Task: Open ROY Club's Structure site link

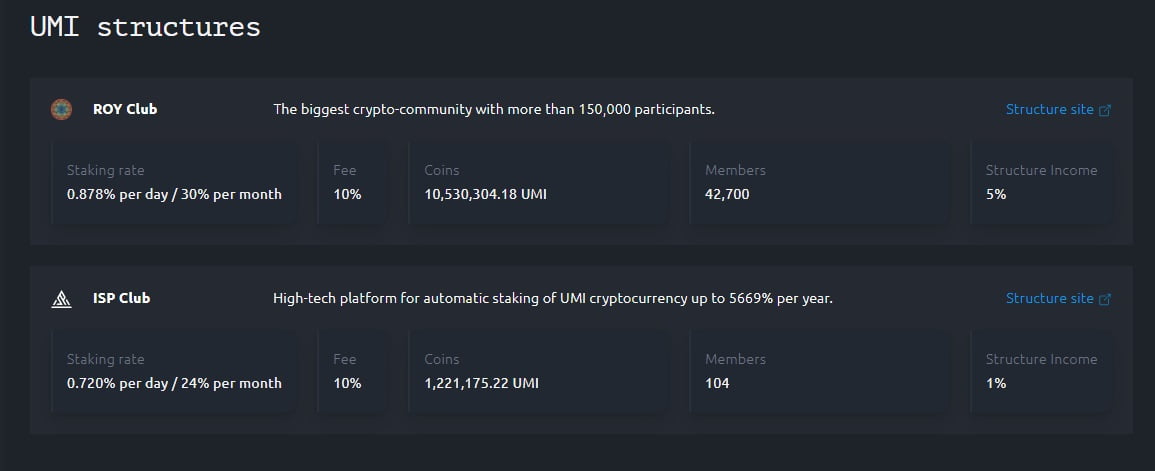Action: pos(1049,109)
